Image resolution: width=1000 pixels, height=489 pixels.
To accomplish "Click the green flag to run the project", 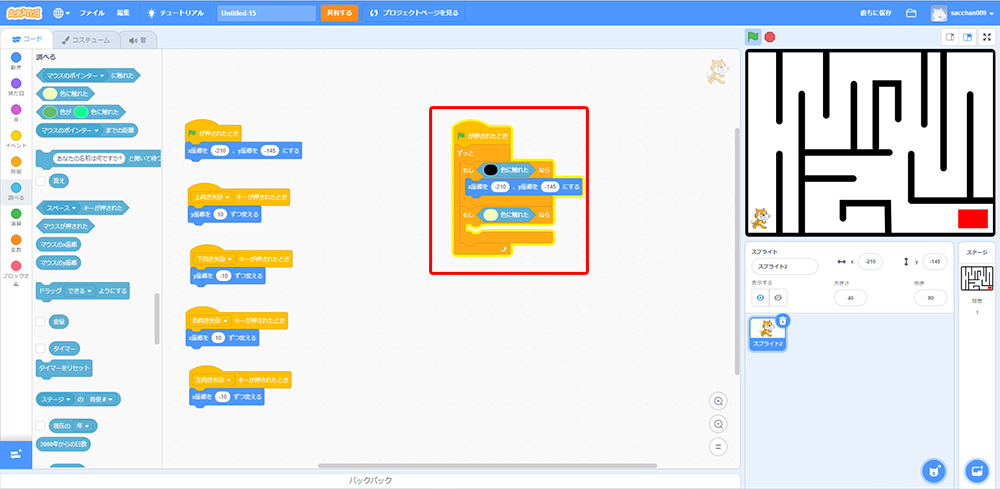I will [x=753, y=37].
